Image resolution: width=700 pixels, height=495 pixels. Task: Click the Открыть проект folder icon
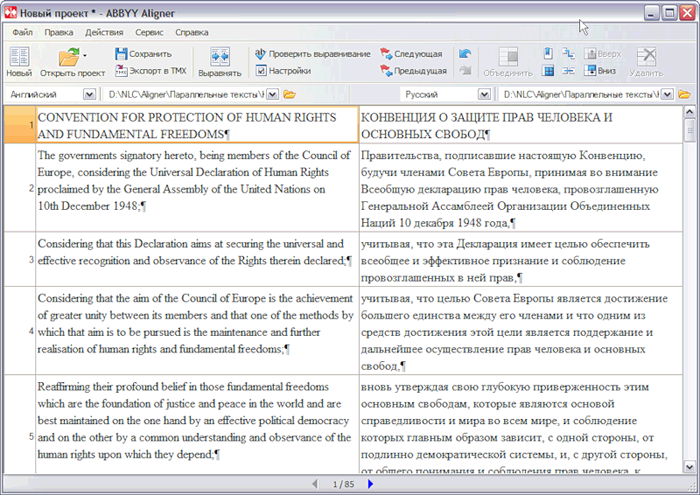coord(68,58)
